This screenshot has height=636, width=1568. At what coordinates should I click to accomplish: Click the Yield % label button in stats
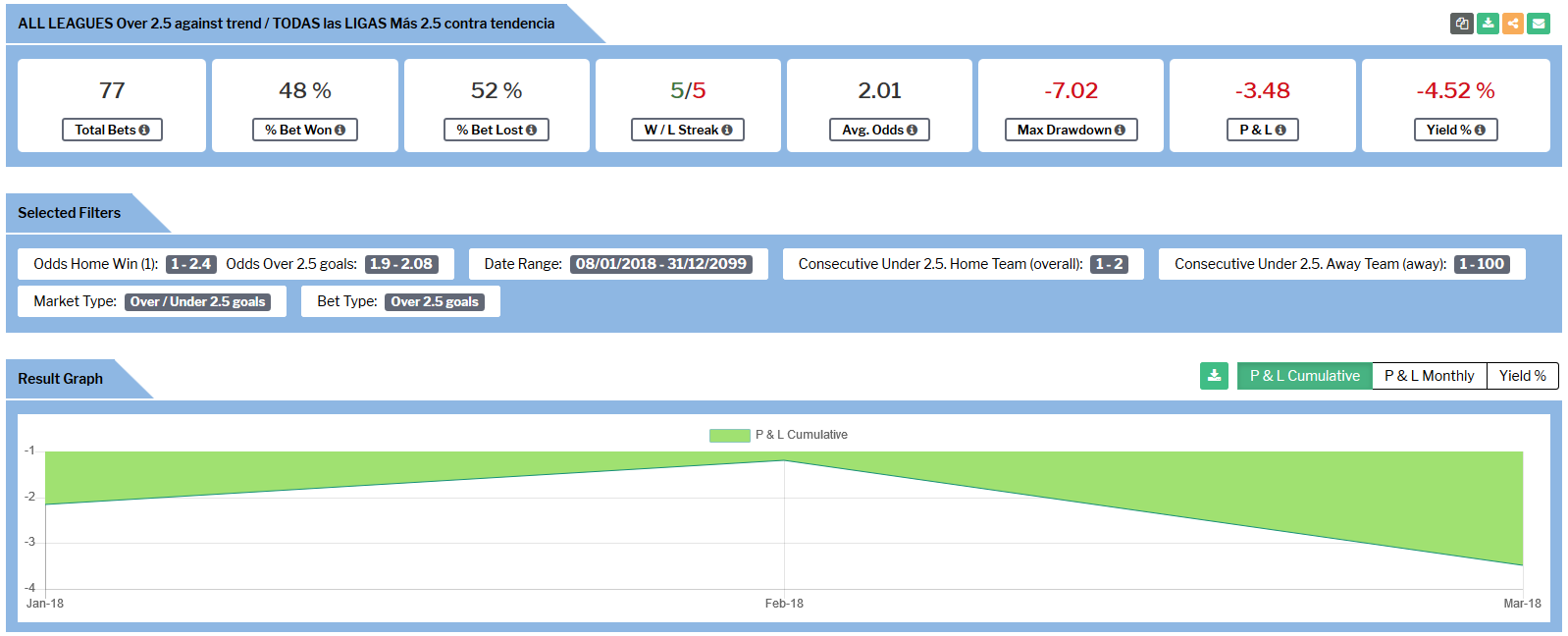[x=1456, y=130]
